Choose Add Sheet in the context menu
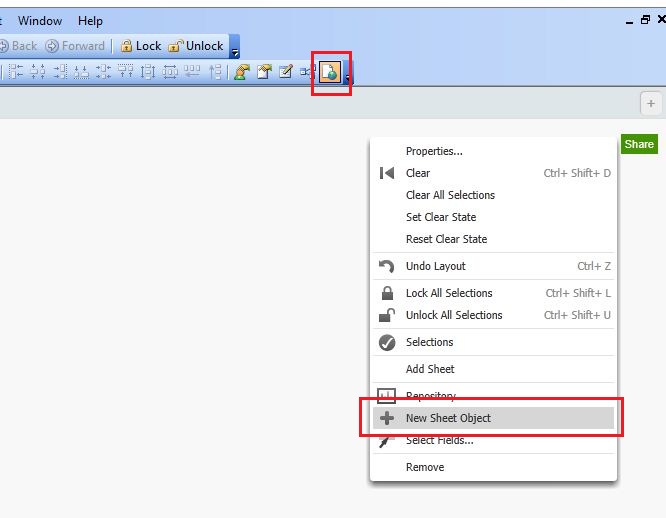Viewport: 666px width, 518px height. click(x=493, y=369)
